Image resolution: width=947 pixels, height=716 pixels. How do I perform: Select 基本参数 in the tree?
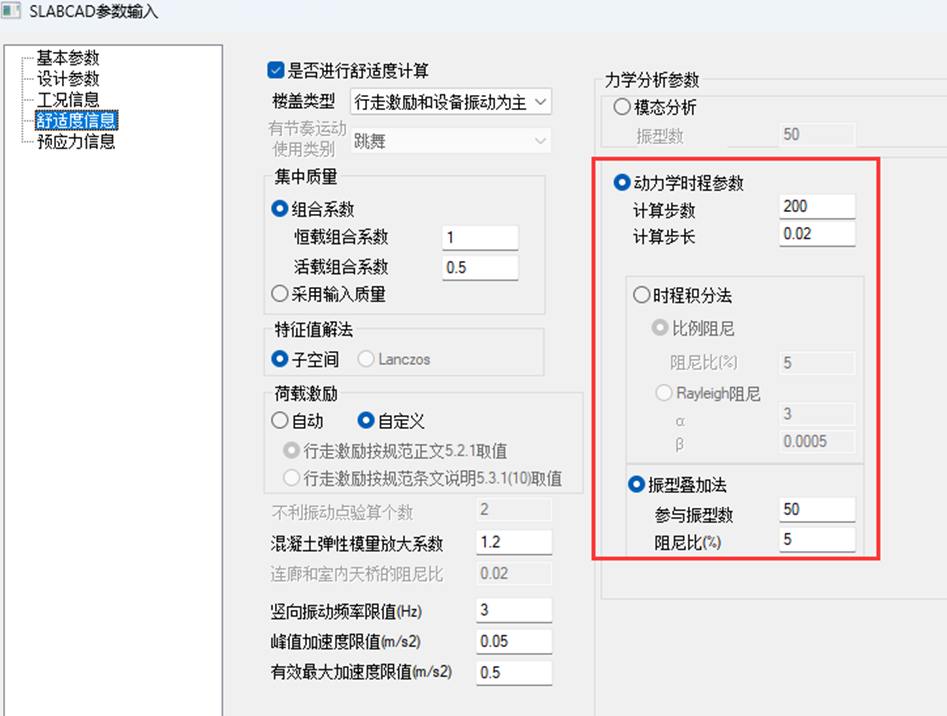tap(68, 58)
